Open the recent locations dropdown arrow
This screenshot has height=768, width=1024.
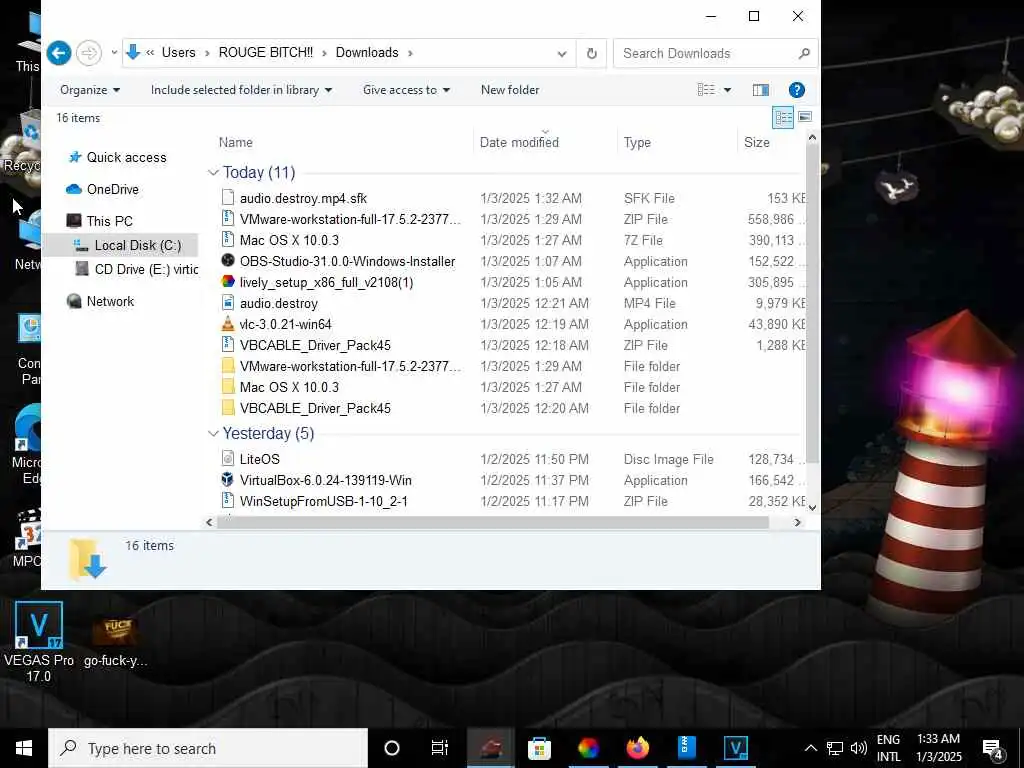(x=114, y=53)
